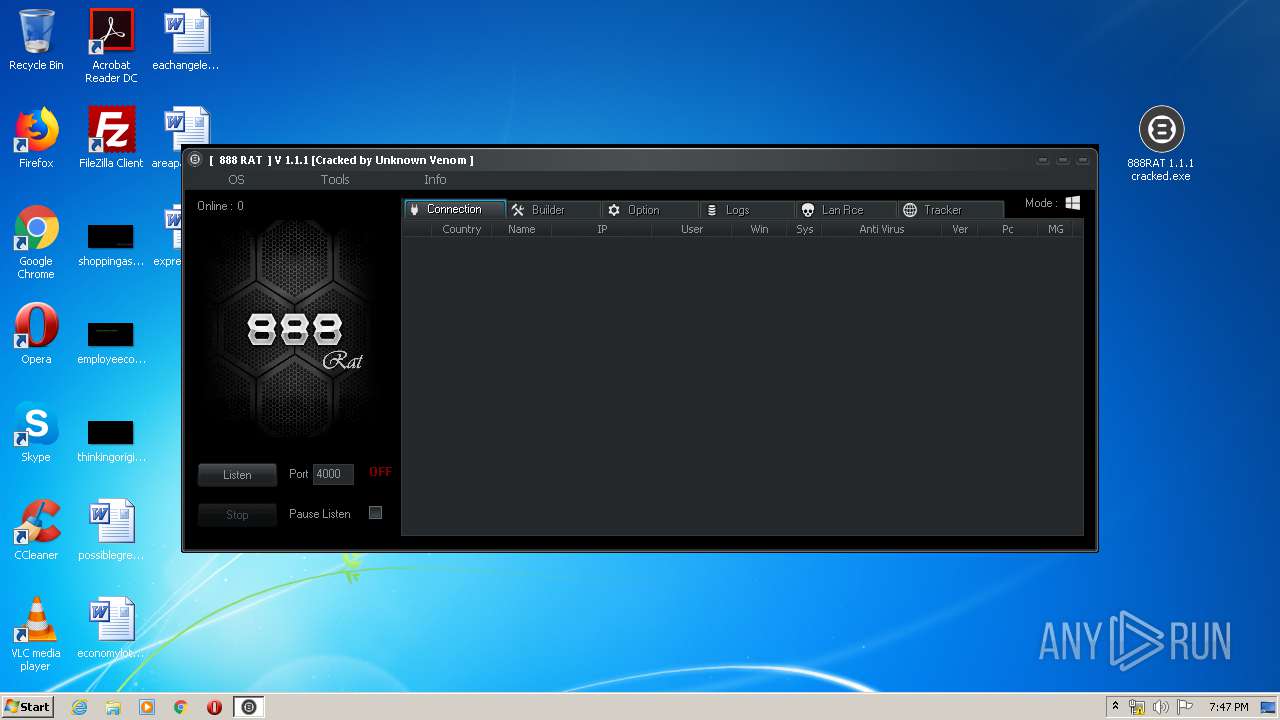Image resolution: width=1280 pixels, height=720 pixels.
Task: Open Chrome from the taskbar
Action: [181, 707]
